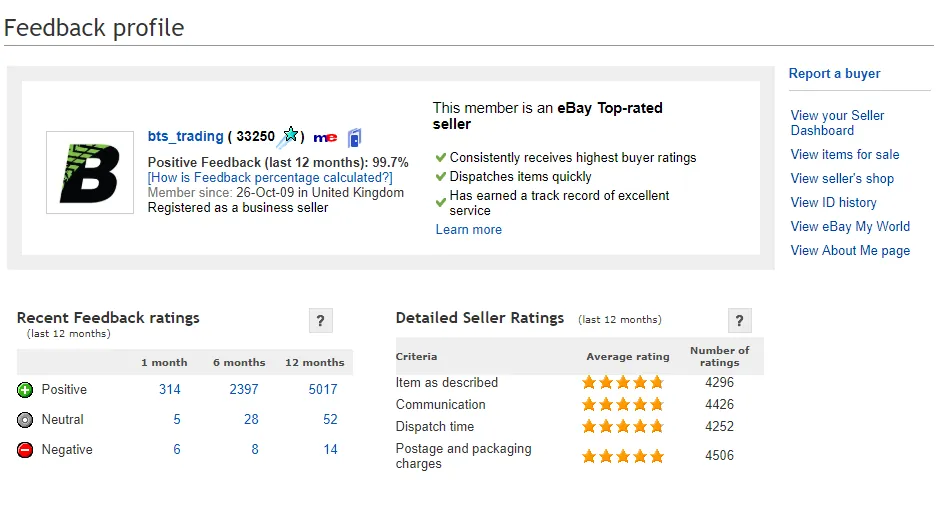The width and height of the screenshot is (944, 509).
Task: Click the red Negative minus icon
Action: pos(25,450)
